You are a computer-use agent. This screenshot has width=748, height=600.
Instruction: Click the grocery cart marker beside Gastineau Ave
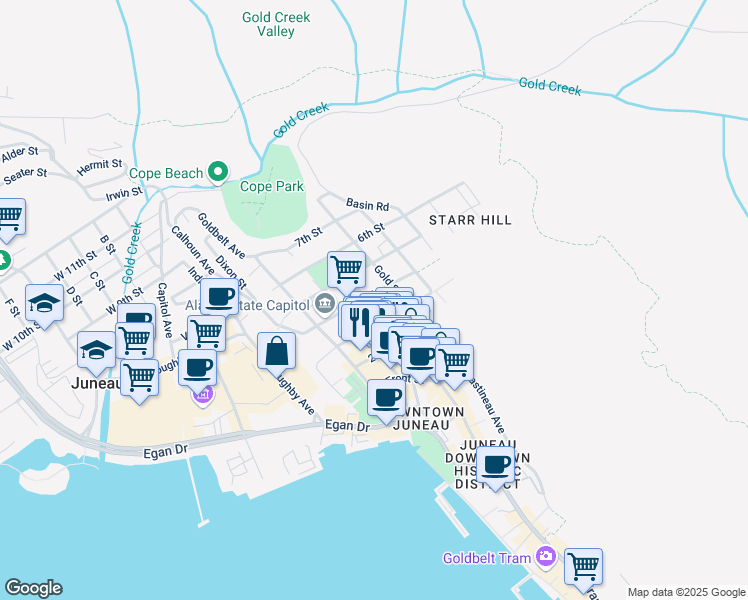pyautogui.click(x=455, y=363)
